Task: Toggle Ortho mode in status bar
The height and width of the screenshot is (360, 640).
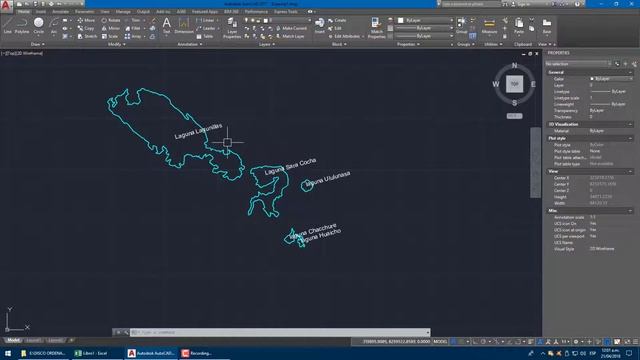Action: tap(476, 342)
